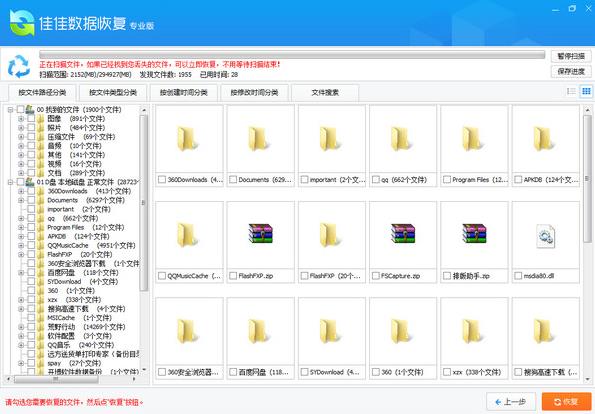
Task: Click the thumbnail grid vertical scrollbar
Action: pos(587,178)
